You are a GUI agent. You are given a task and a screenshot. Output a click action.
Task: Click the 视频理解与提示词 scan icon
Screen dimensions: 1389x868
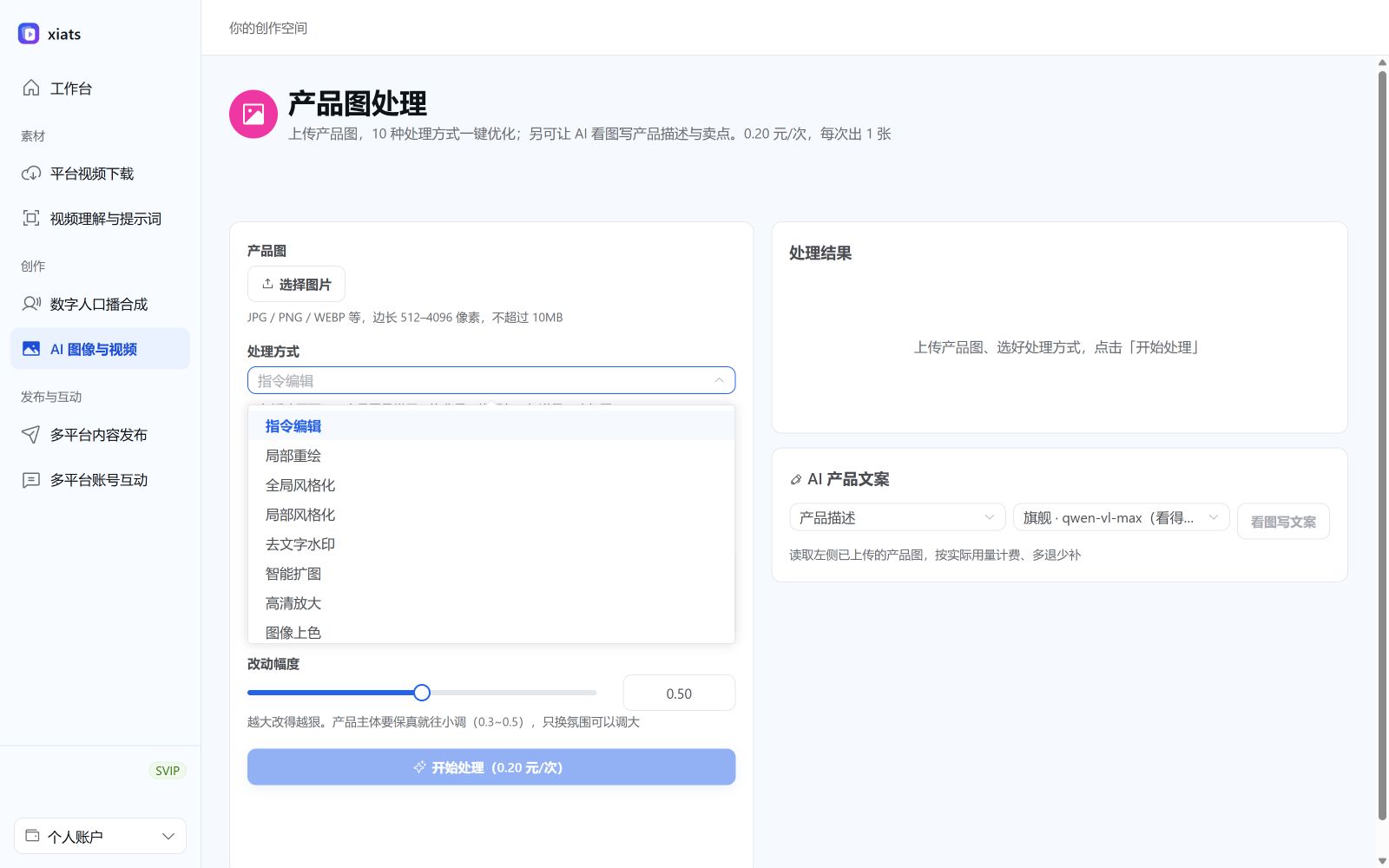pos(31,219)
